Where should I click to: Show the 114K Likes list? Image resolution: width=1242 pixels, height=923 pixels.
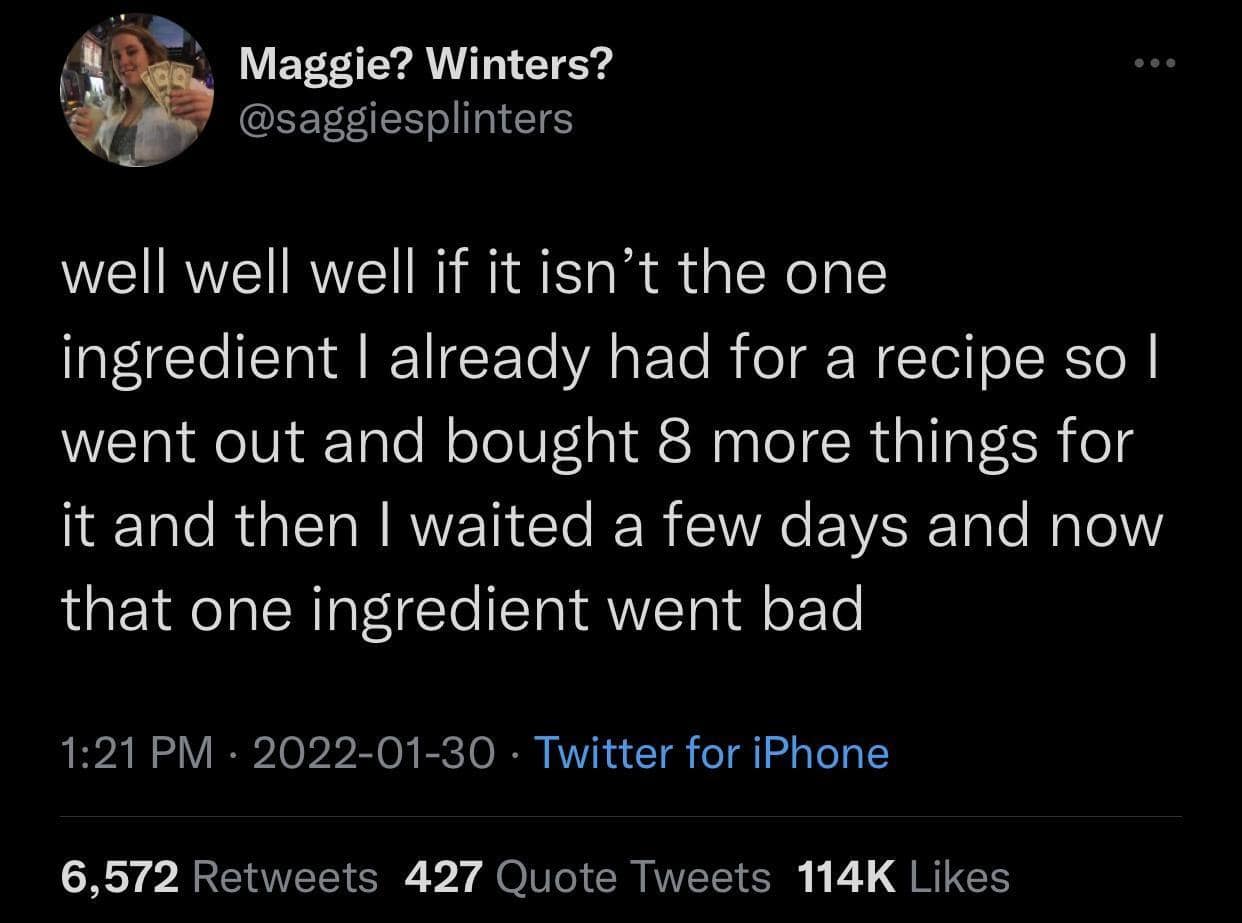pos(902,877)
